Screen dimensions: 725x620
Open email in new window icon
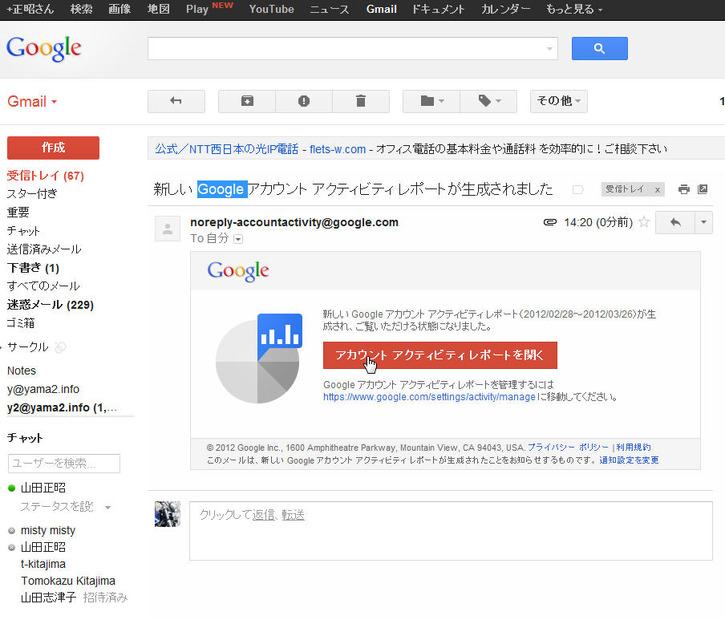702,189
